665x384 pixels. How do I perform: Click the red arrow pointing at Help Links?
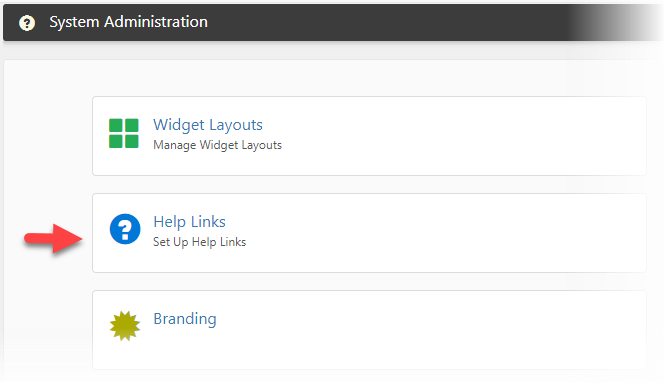[x=53, y=238]
